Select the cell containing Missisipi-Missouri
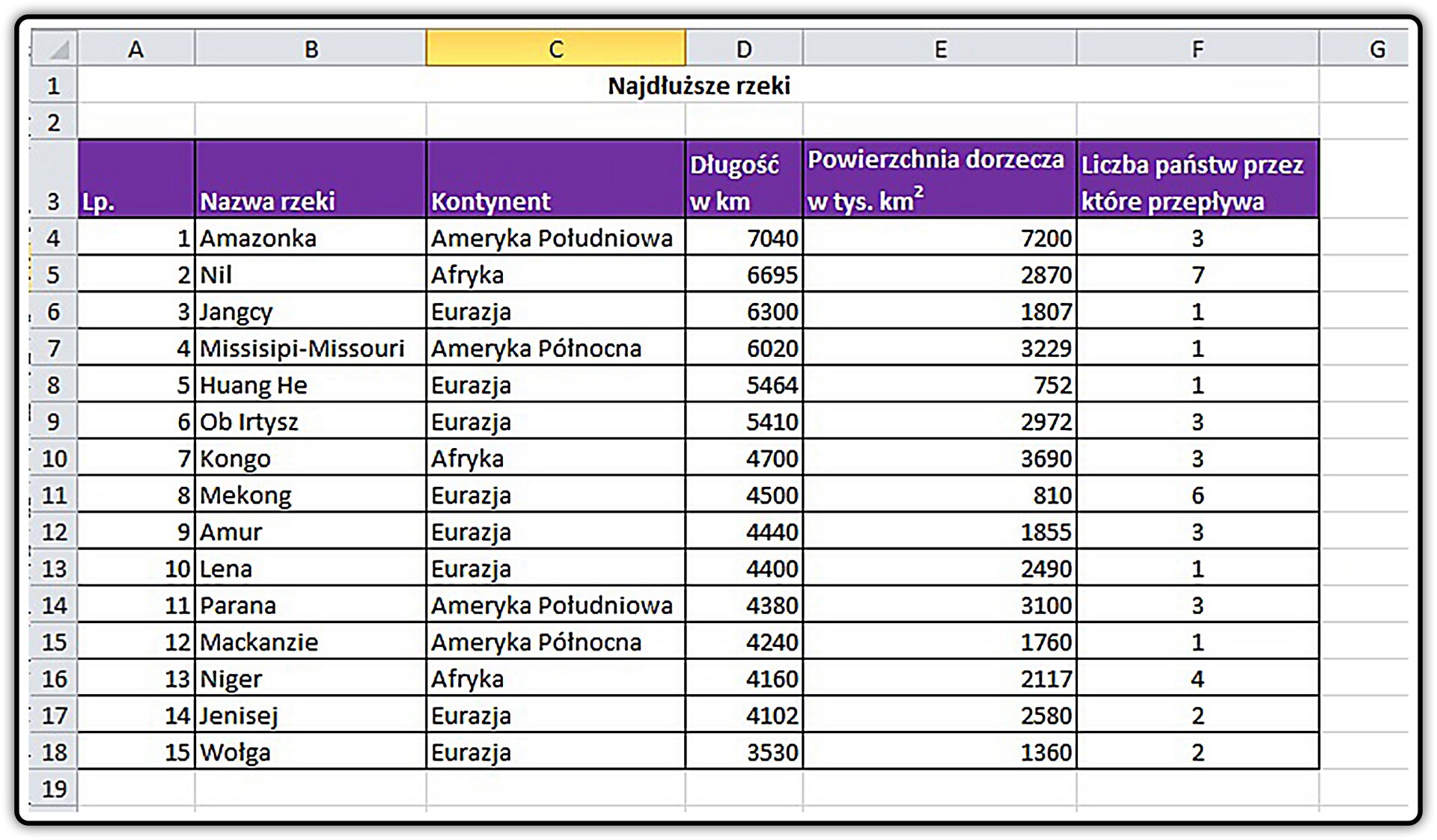This screenshot has width=1437, height=840. coord(311,348)
